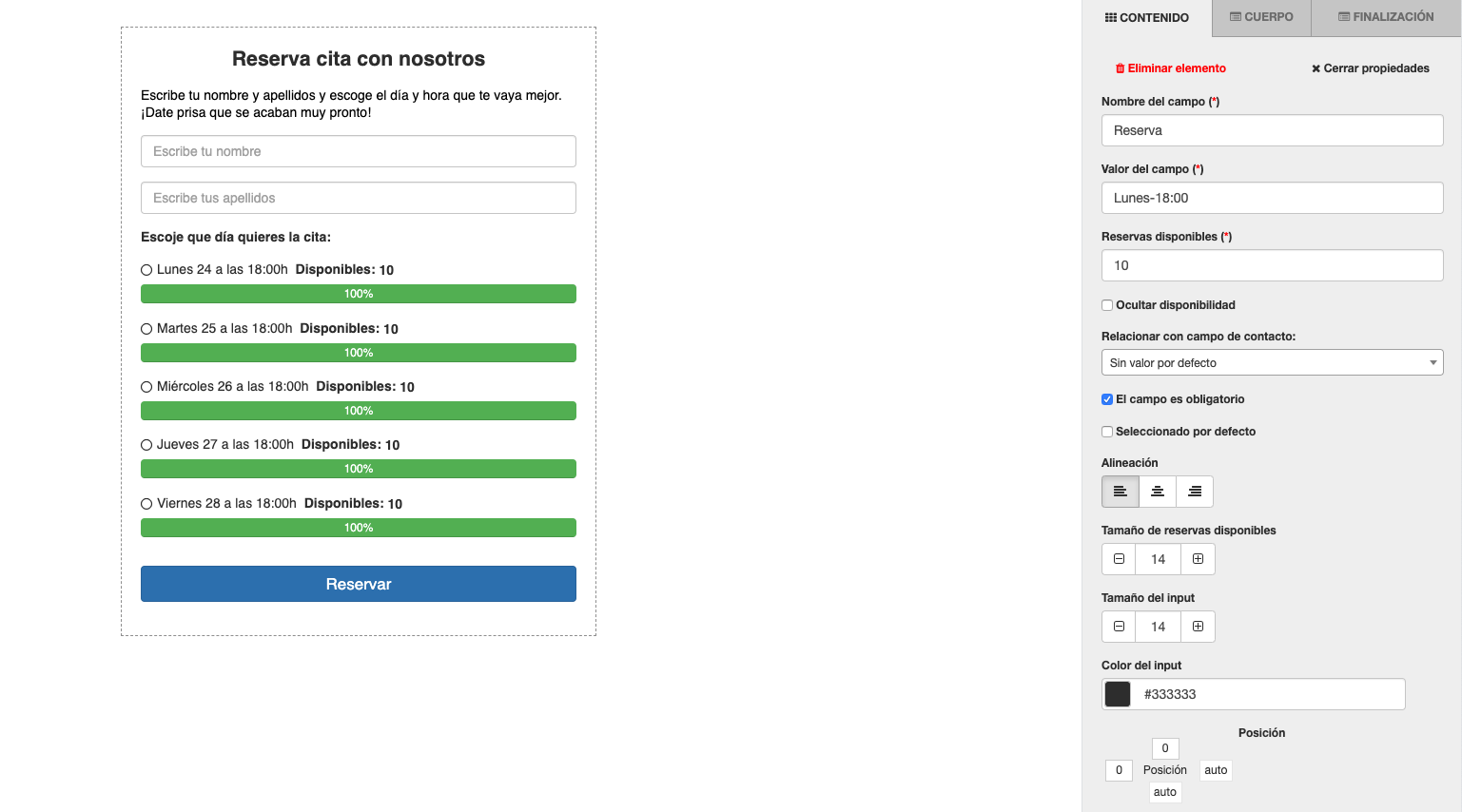The width and height of the screenshot is (1462, 812).
Task: Click the align left icon
Action: tap(1121, 492)
